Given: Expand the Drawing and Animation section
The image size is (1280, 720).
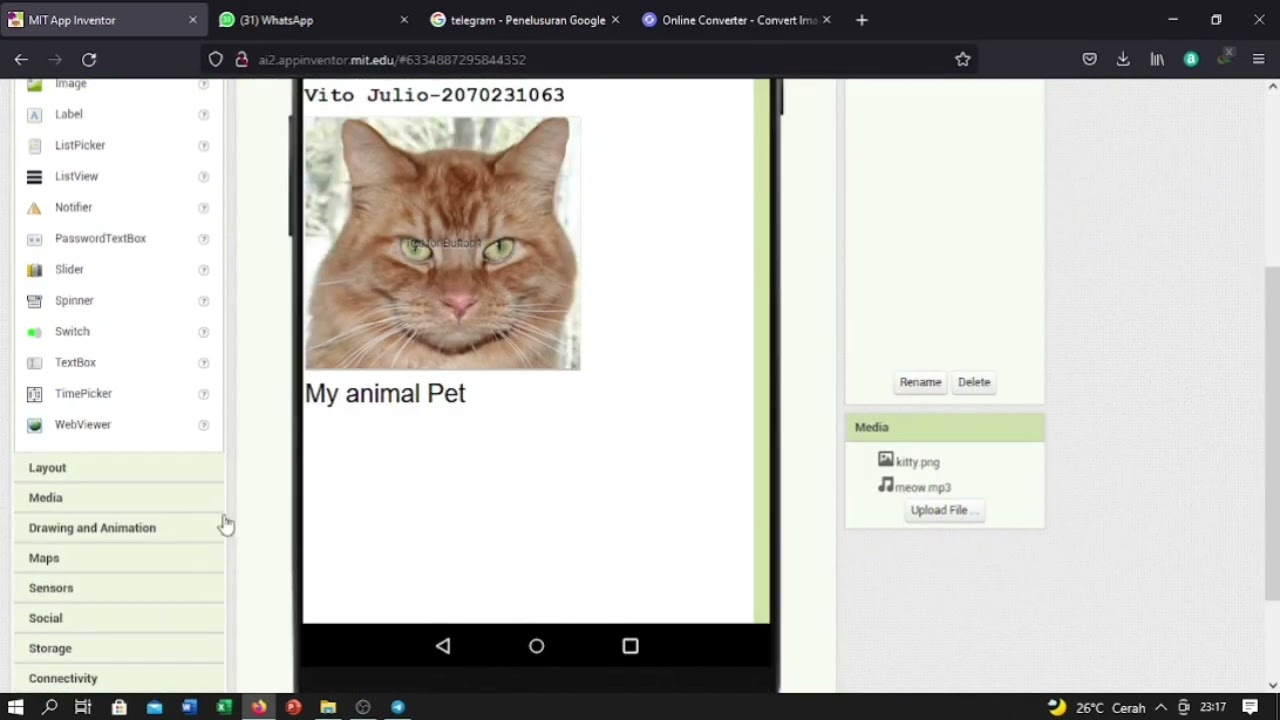Looking at the screenshot, I should 119,527.
